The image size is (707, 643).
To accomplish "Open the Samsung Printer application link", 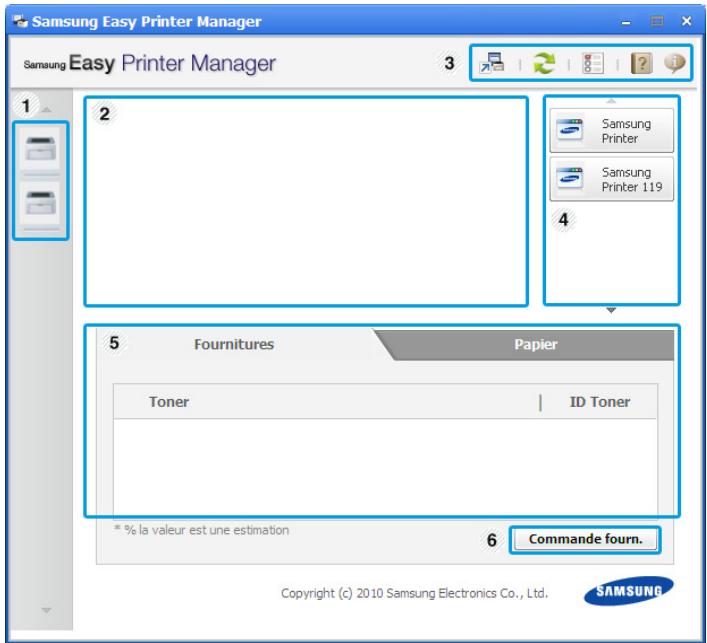I will (x=611, y=130).
